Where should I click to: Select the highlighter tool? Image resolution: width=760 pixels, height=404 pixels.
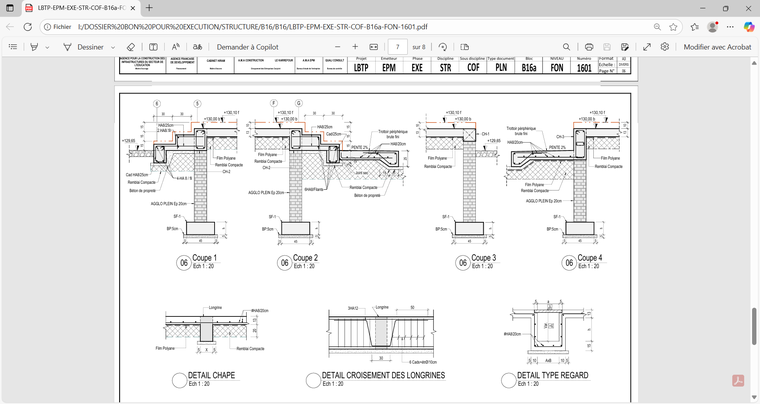pyautogui.click(x=34, y=47)
